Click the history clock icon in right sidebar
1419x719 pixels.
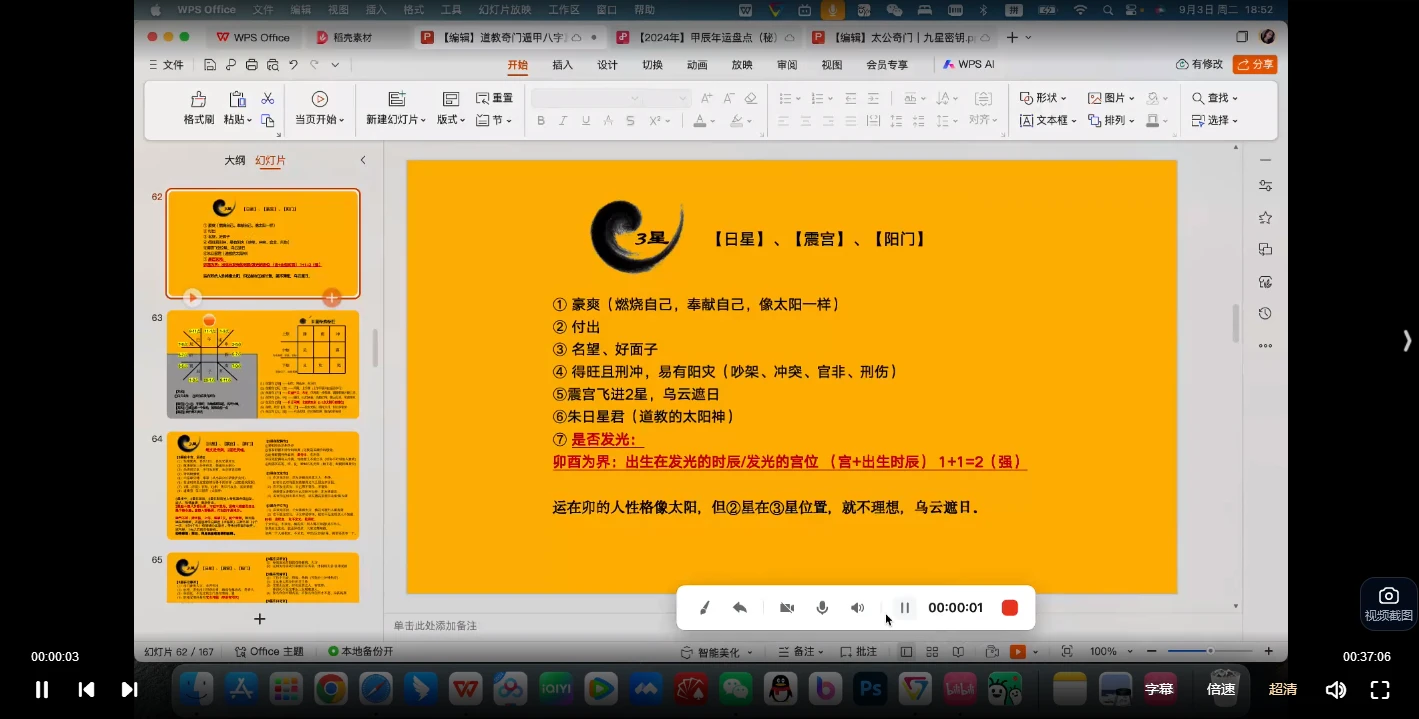[1265, 314]
